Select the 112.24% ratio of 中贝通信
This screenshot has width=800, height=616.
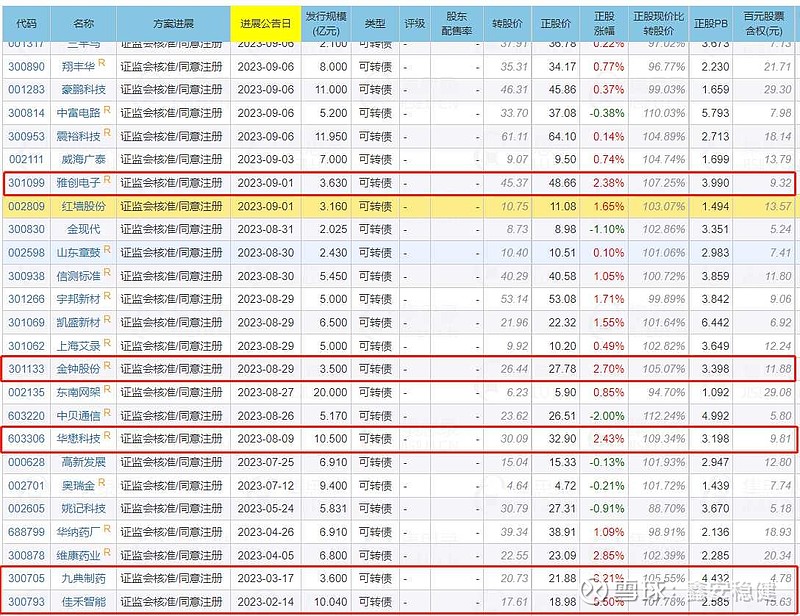point(664,416)
